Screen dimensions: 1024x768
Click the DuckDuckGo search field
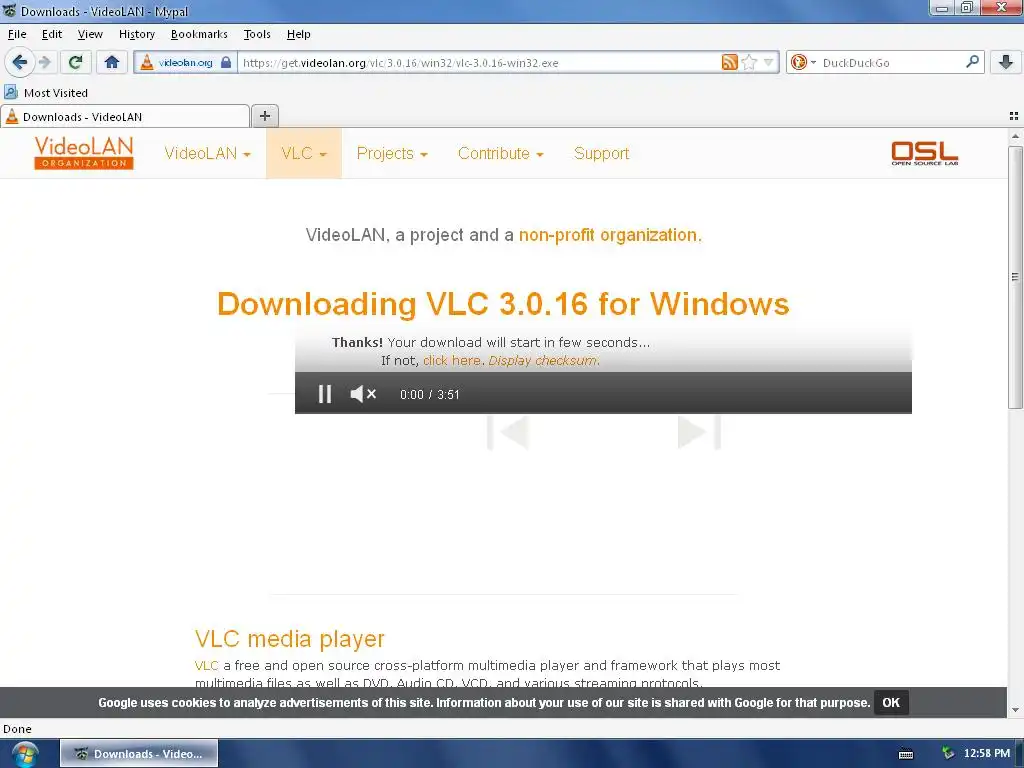891,63
